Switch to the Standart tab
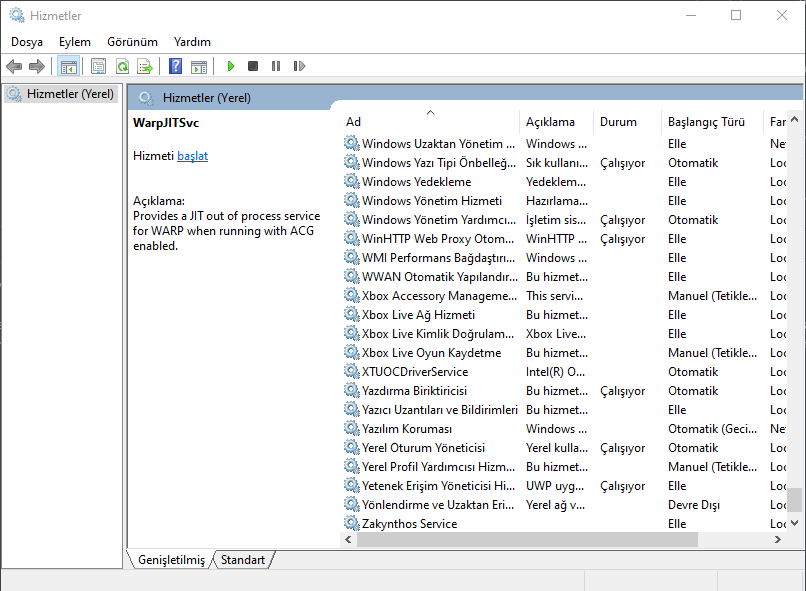 point(243,560)
